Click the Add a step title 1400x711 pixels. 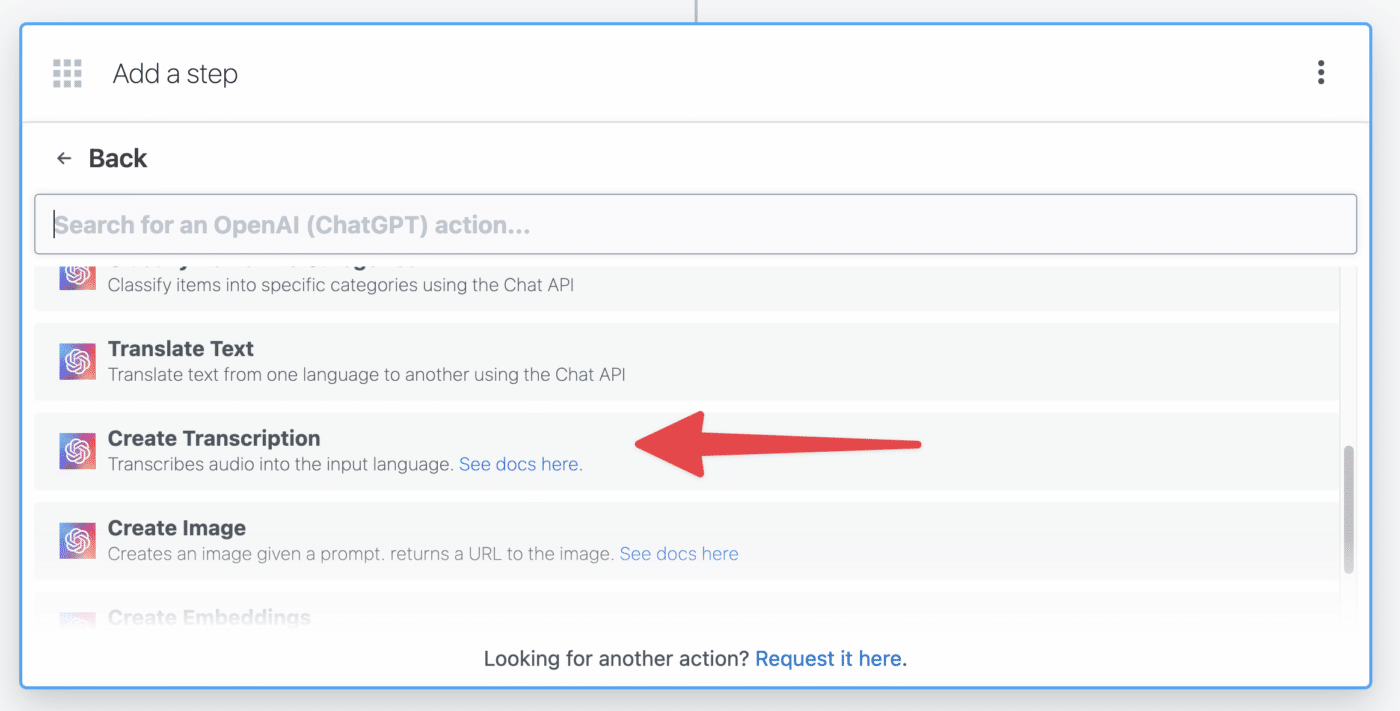(175, 74)
